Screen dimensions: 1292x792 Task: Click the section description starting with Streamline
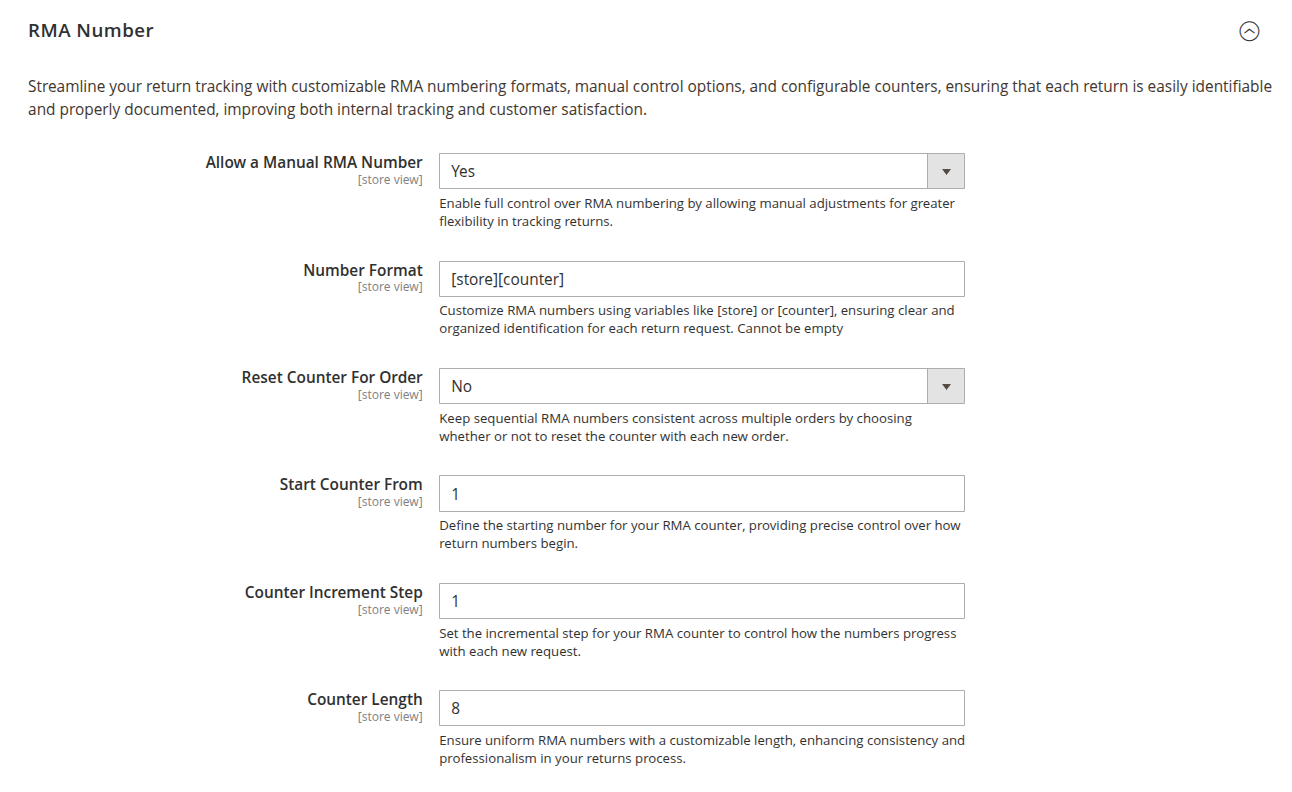pos(649,98)
